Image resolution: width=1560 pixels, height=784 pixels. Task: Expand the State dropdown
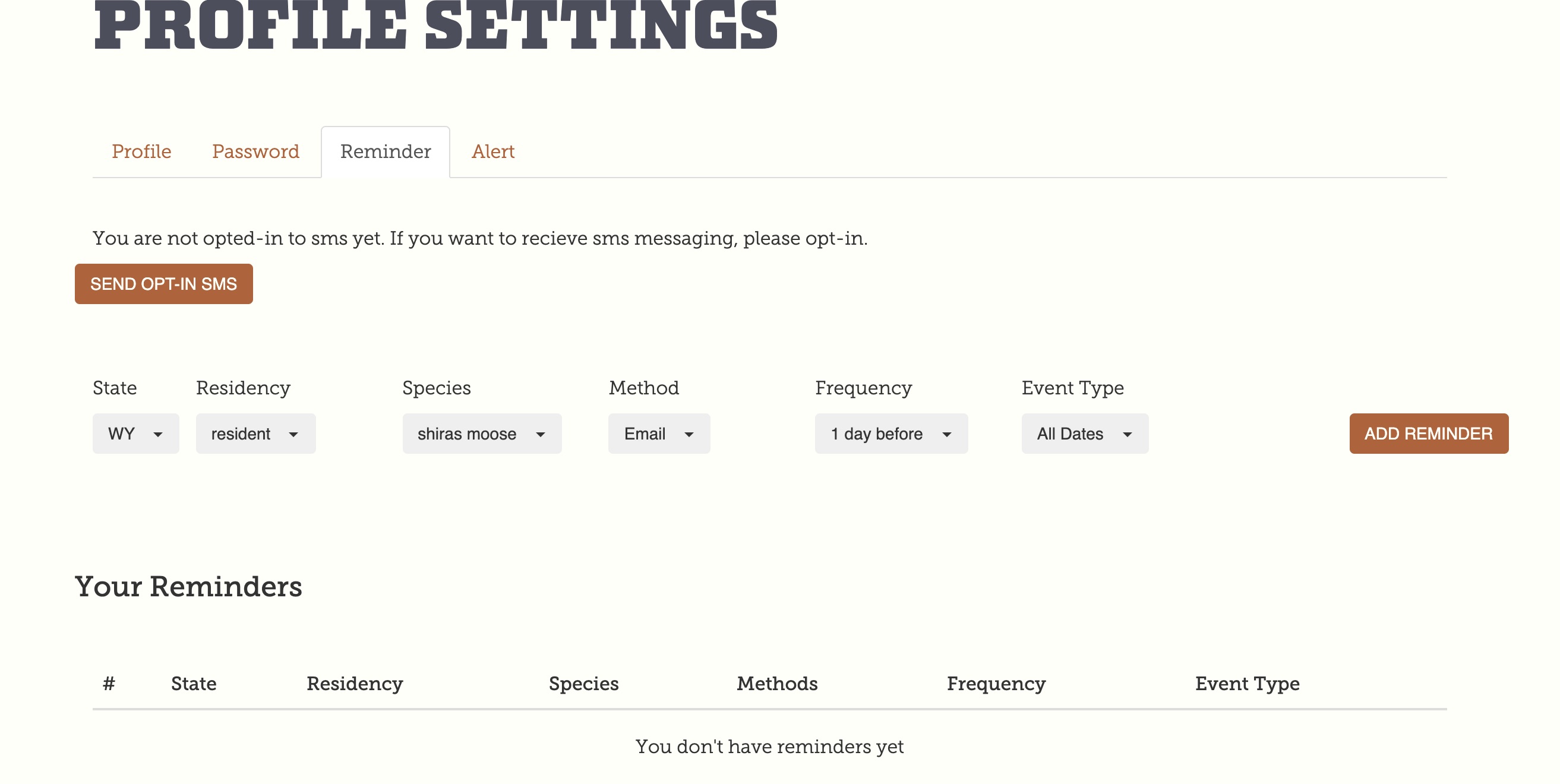[134, 433]
